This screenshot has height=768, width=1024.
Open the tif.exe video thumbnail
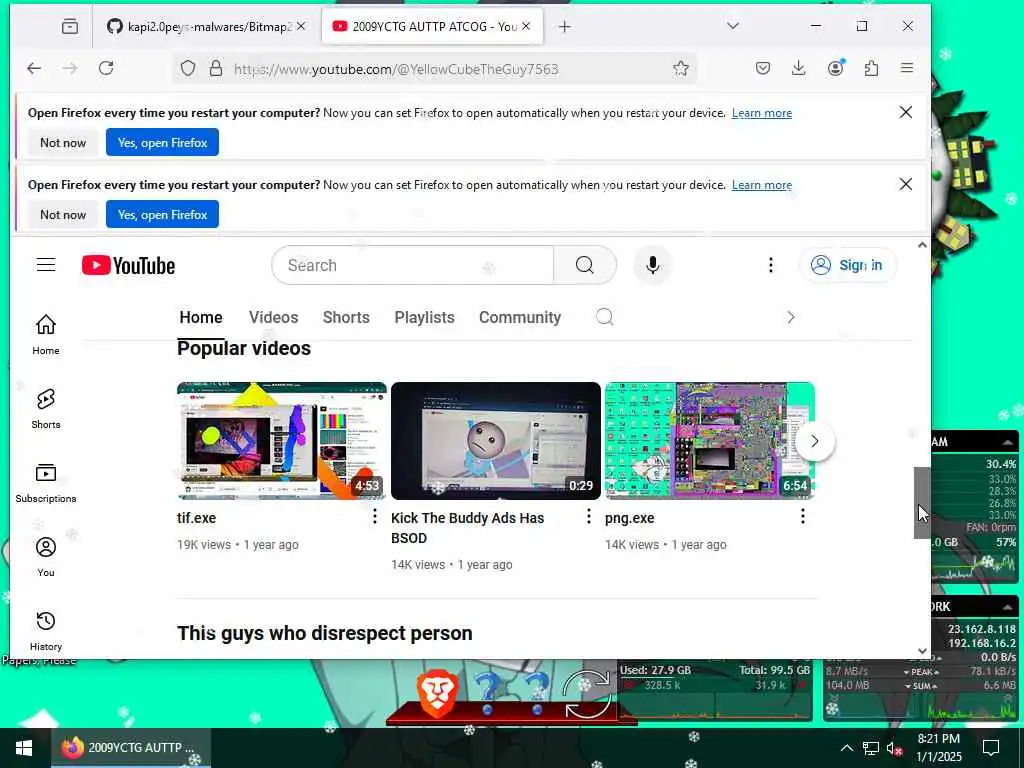[281, 441]
